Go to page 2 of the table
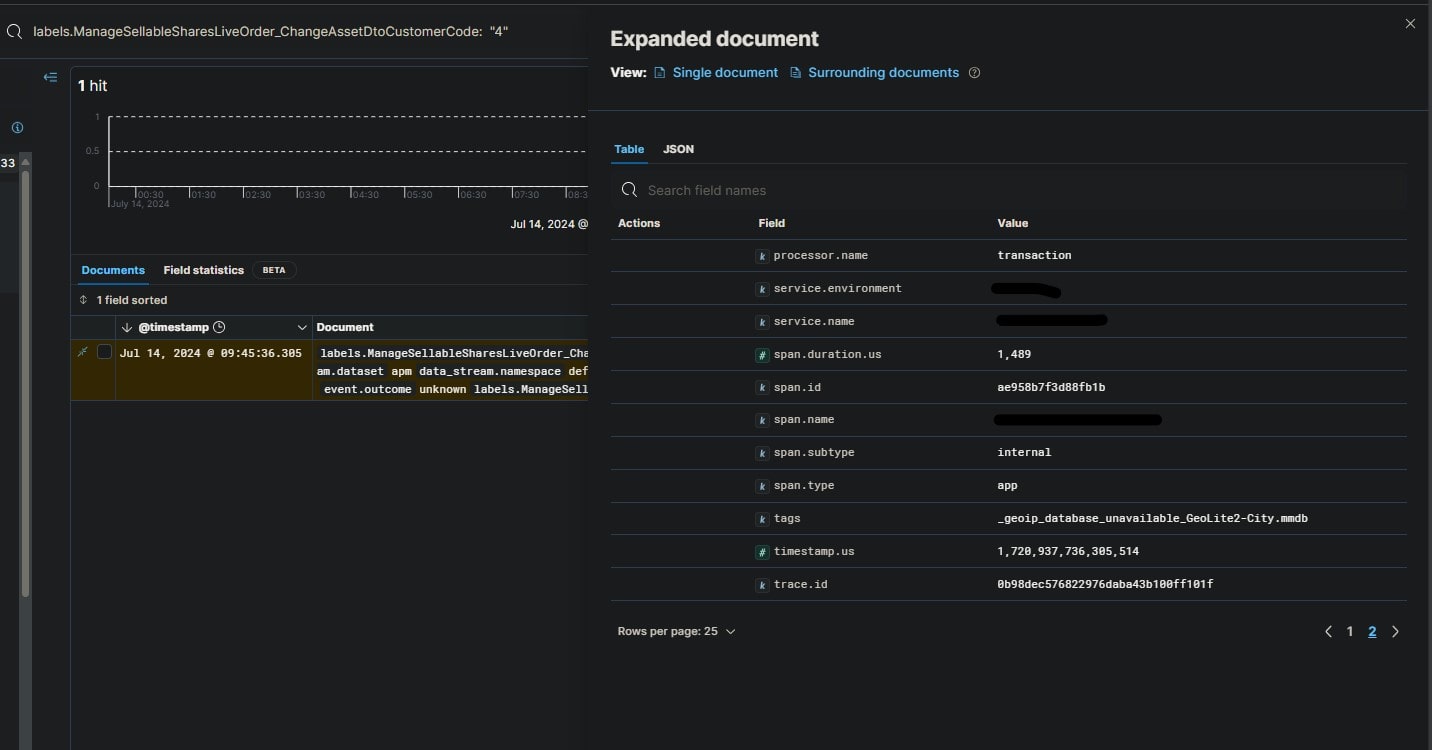 pyautogui.click(x=1372, y=631)
